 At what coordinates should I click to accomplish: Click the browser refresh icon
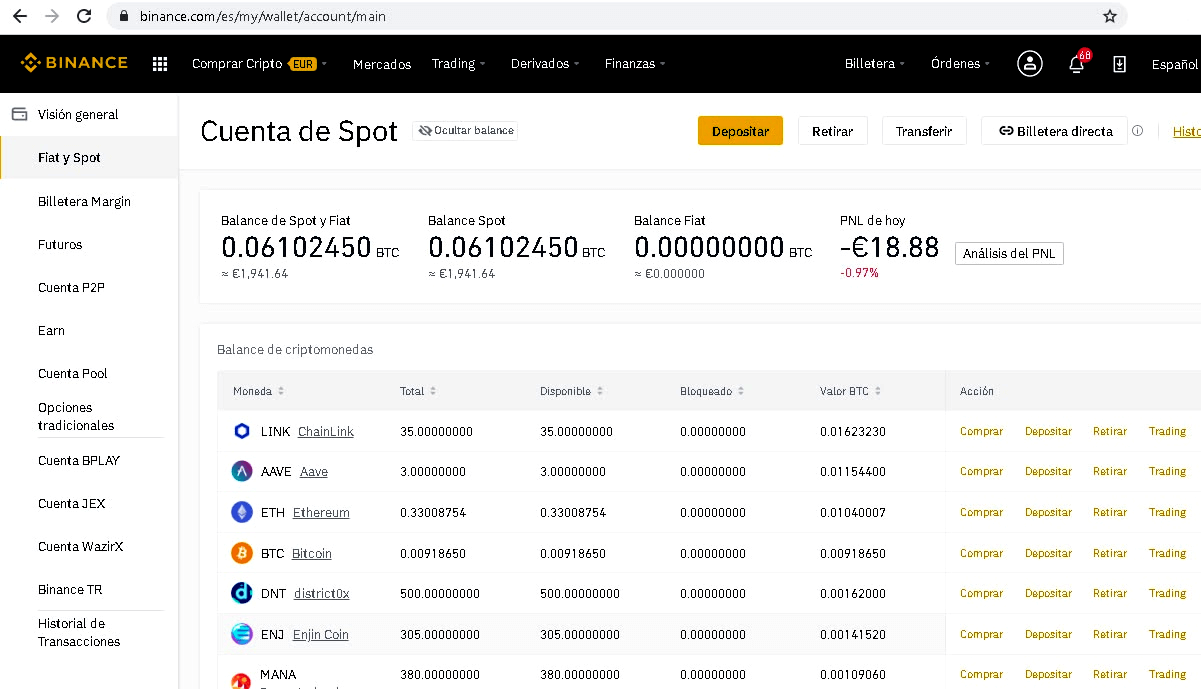83,16
